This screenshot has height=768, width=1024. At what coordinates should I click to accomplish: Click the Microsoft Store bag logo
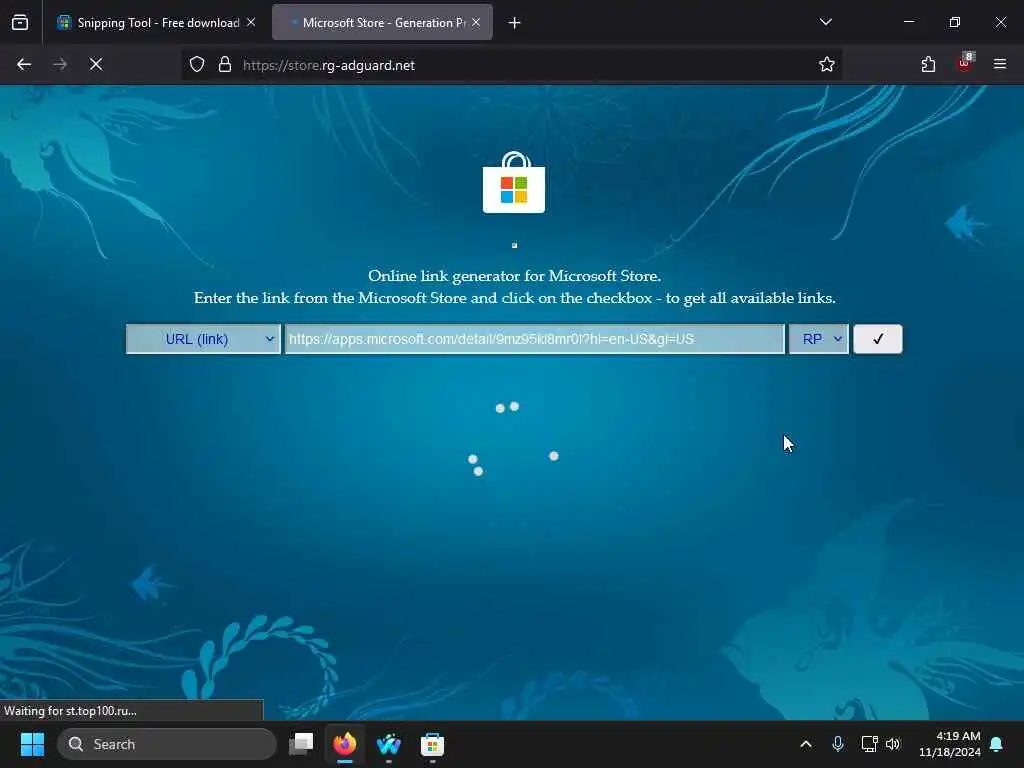click(x=514, y=183)
